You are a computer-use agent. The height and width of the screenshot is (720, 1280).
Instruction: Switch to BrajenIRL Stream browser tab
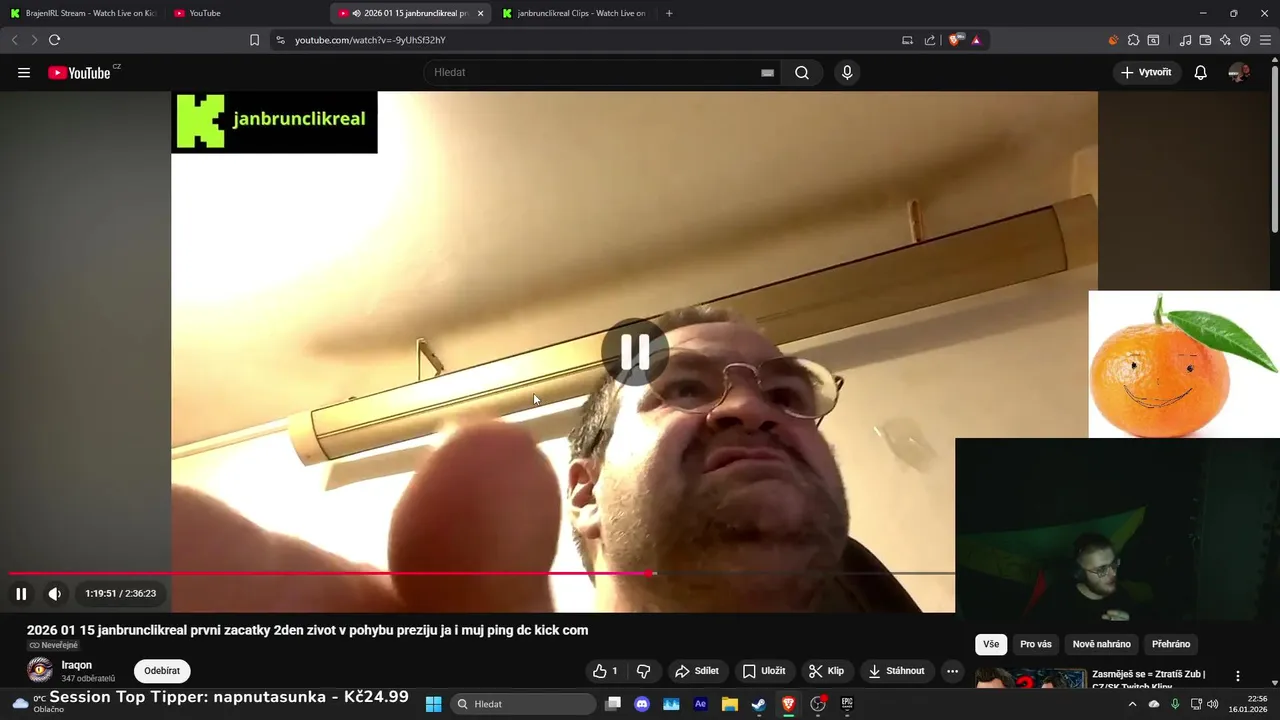coord(83,13)
